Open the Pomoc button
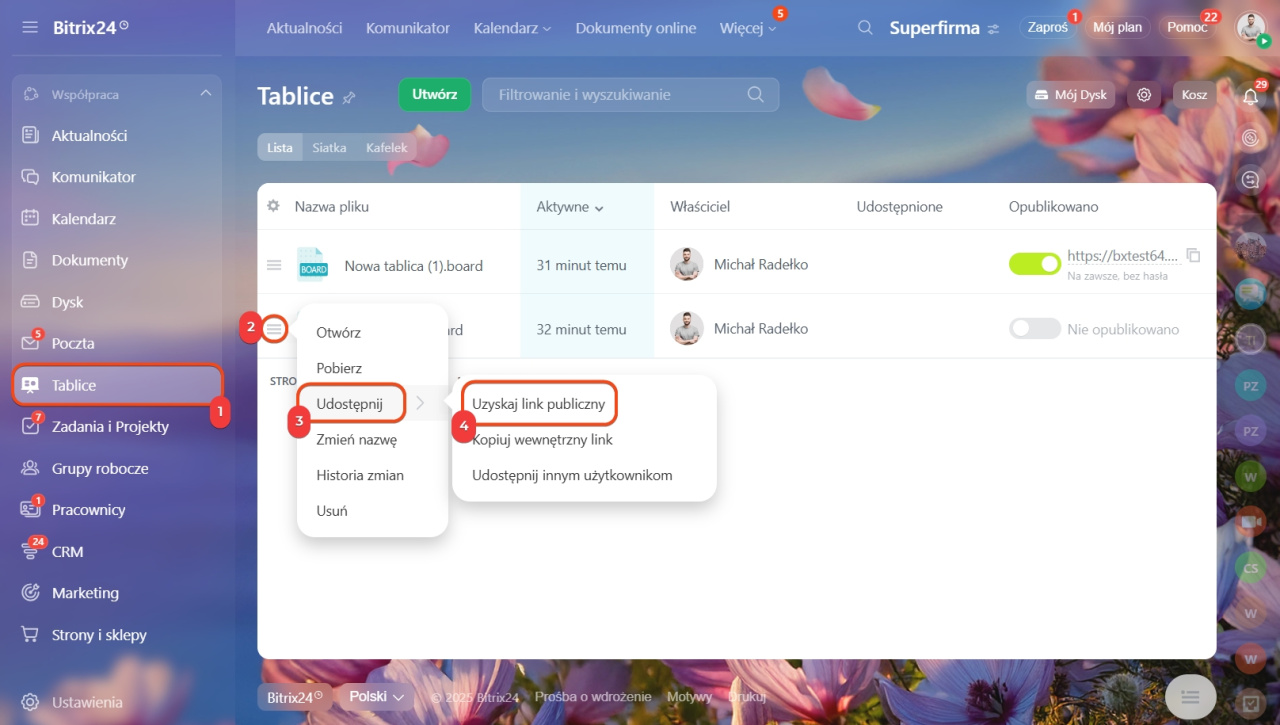This screenshot has height=725, width=1280. 1187,28
